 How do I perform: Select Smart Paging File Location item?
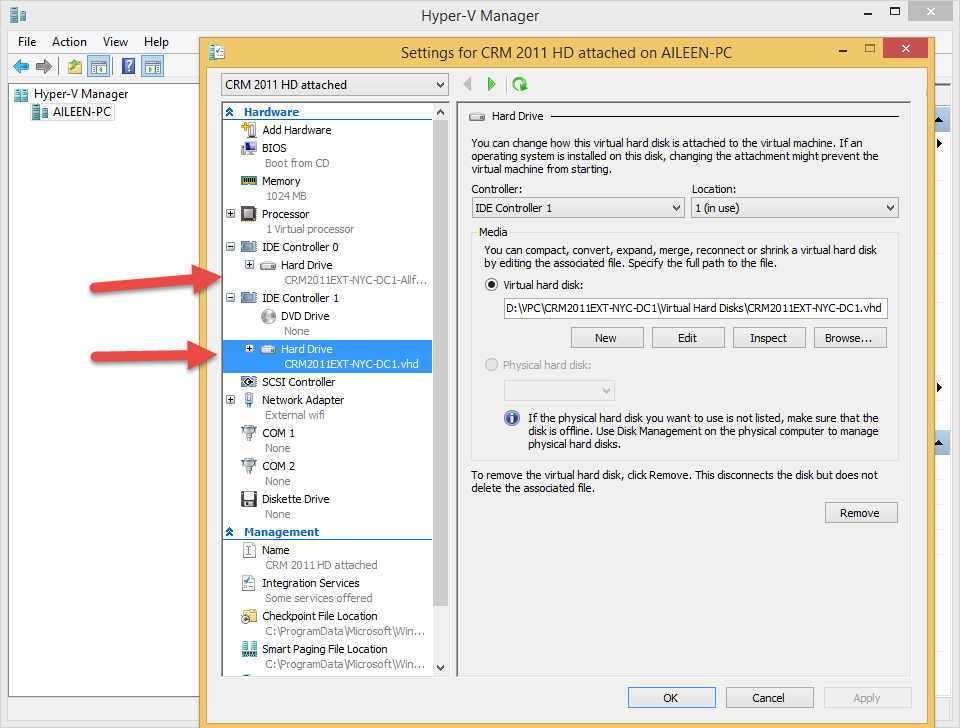(x=324, y=650)
